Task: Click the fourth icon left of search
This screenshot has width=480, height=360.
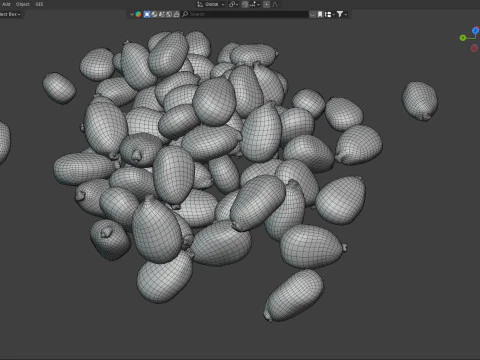Action: [162, 14]
